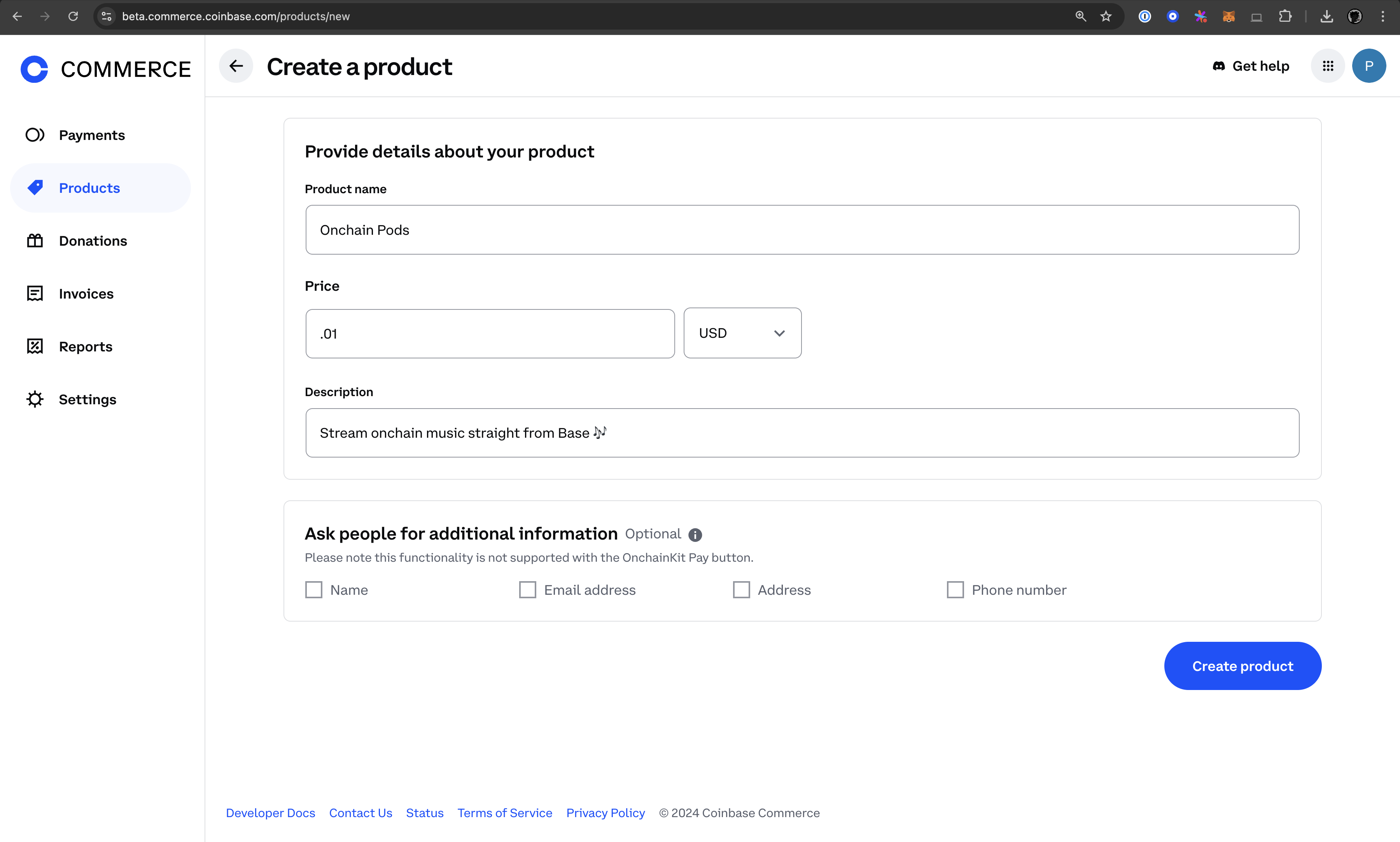Screen dimensions: 1400x842
Task: Open Invoices from the sidebar icon
Action: click(35, 293)
